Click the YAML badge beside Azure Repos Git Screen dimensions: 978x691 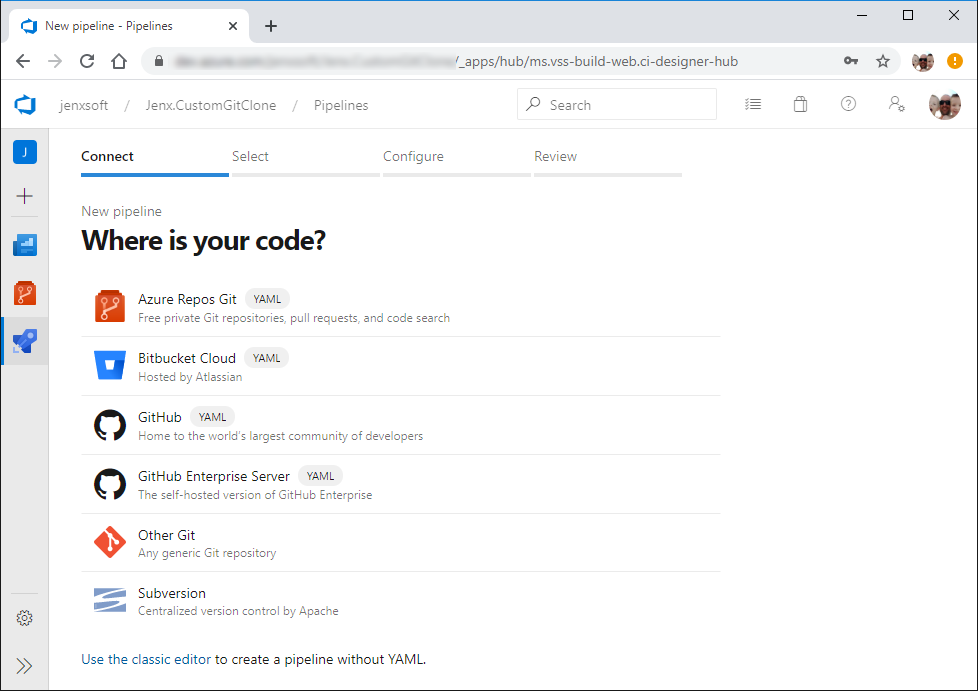tap(267, 299)
